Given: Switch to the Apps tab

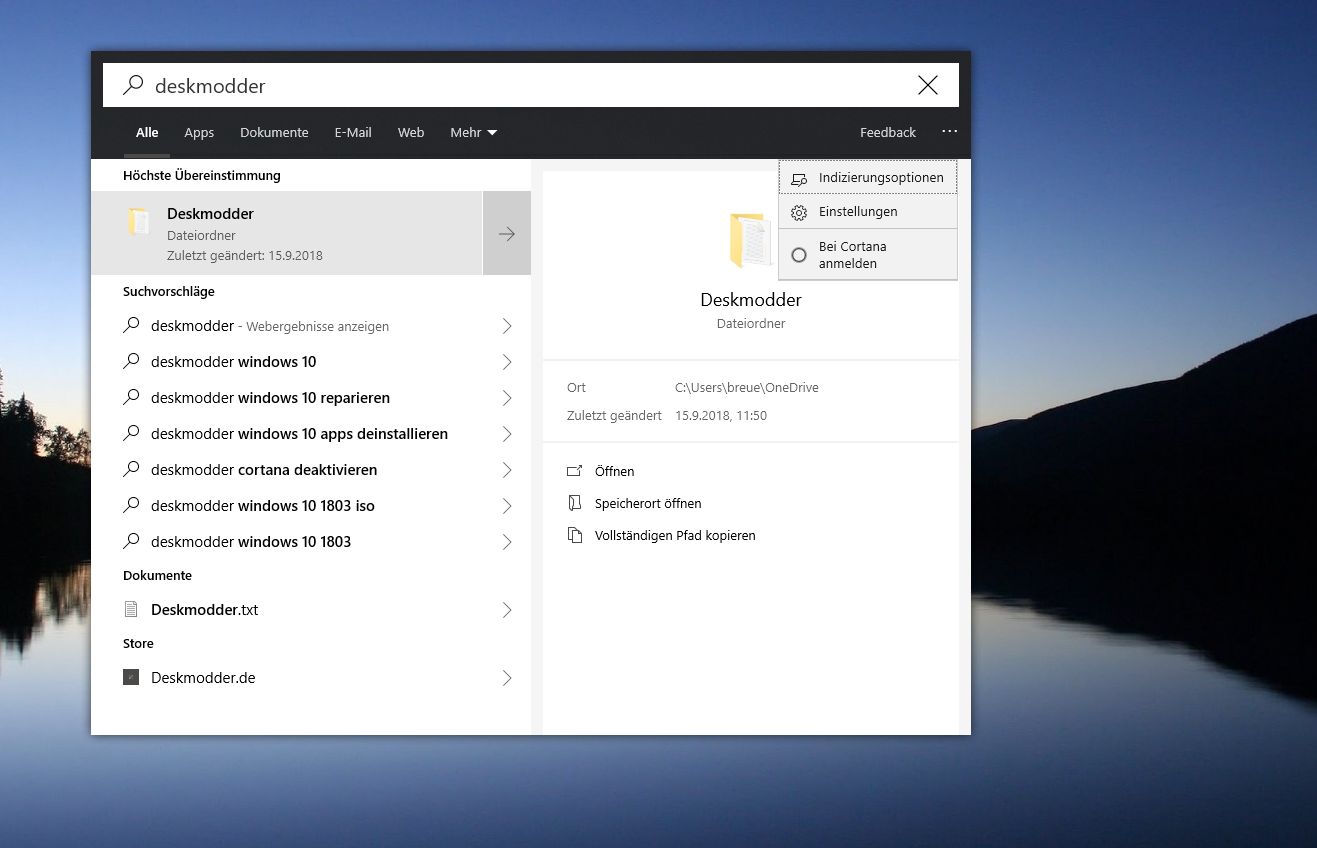Looking at the screenshot, I should (x=199, y=132).
